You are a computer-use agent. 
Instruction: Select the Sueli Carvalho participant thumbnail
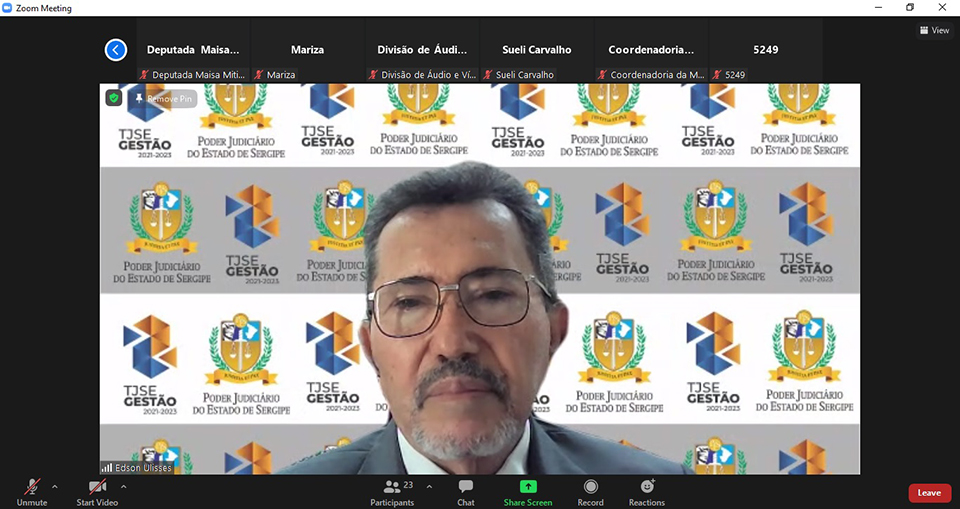tap(536, 50)
